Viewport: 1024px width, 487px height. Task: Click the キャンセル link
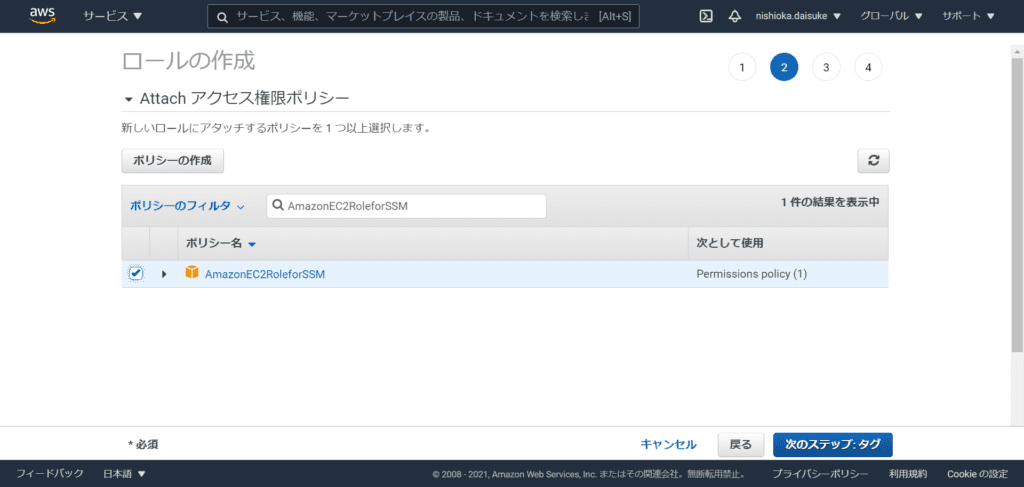(668, 444)
